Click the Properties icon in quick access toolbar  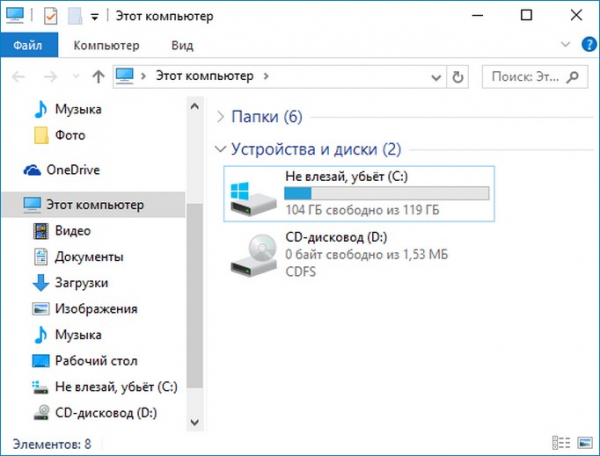51,16
